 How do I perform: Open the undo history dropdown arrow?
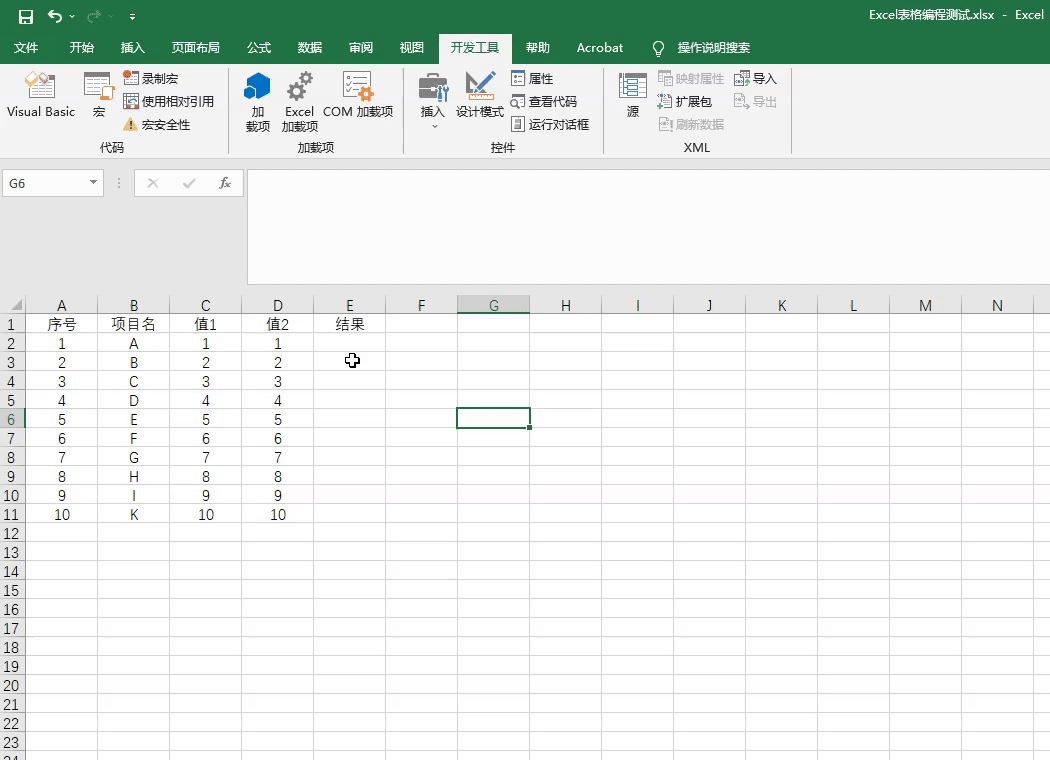pos(72,16)
